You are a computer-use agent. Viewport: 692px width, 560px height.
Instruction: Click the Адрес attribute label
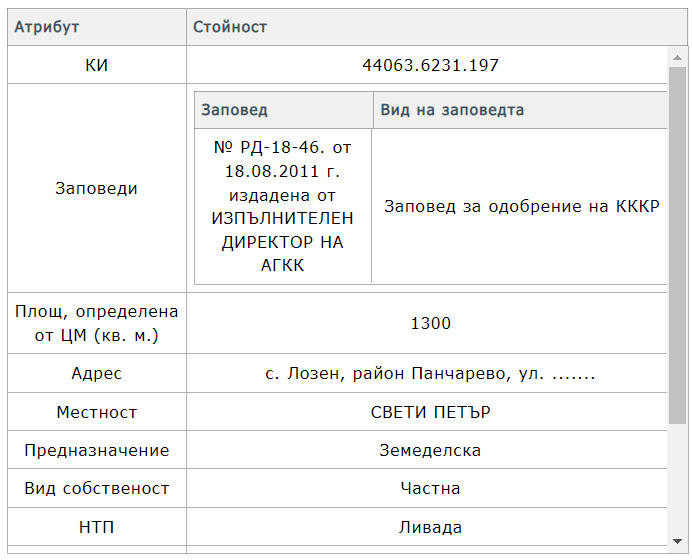(x=96, y=373)
